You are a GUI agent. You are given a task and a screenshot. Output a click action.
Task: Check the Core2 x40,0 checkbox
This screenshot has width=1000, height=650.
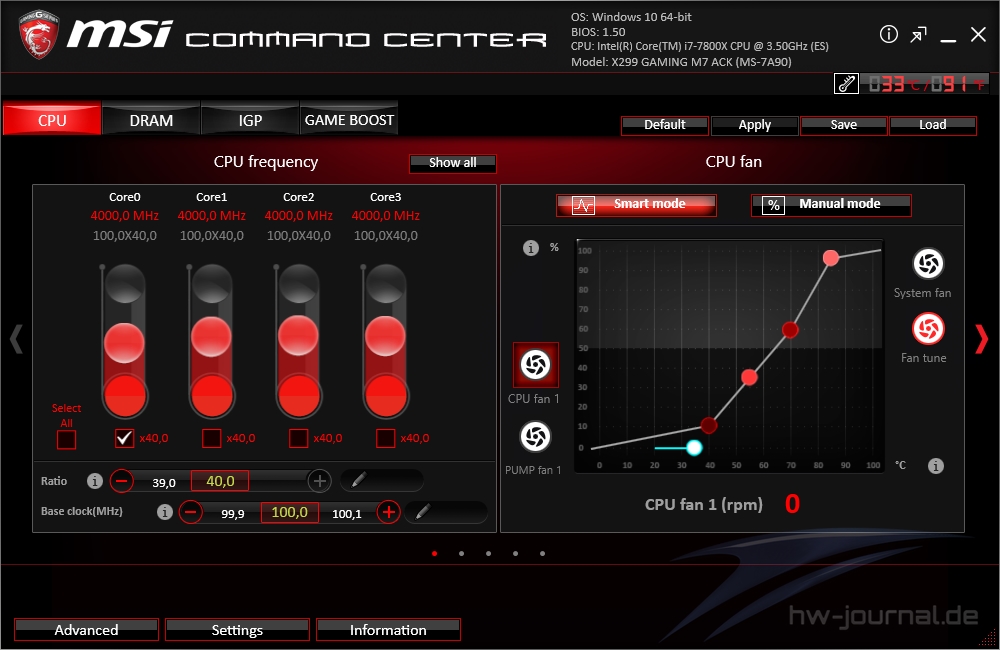(x=298, y=438)
